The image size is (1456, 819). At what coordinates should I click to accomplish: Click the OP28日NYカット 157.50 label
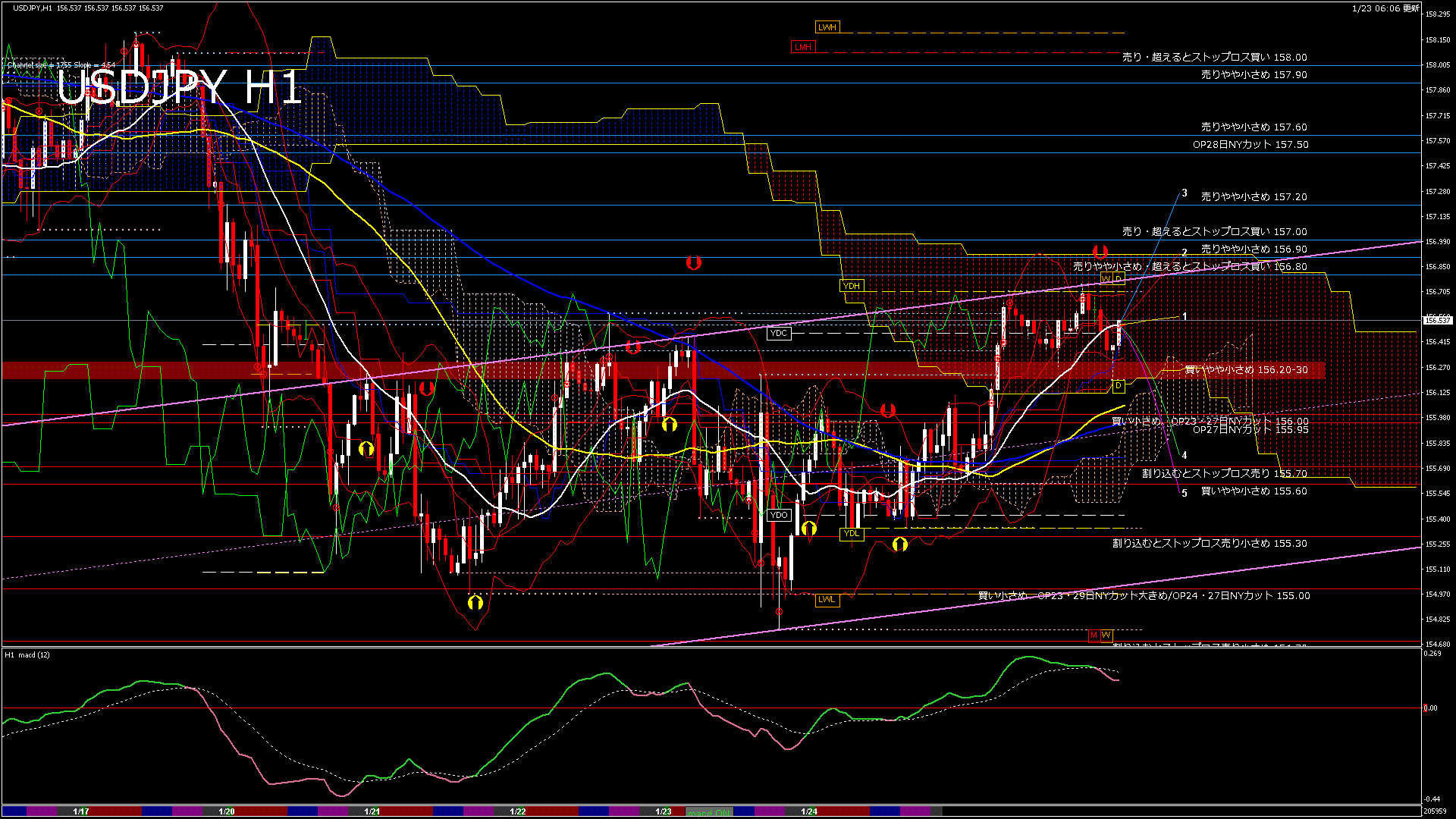(x=1250, y=144)
